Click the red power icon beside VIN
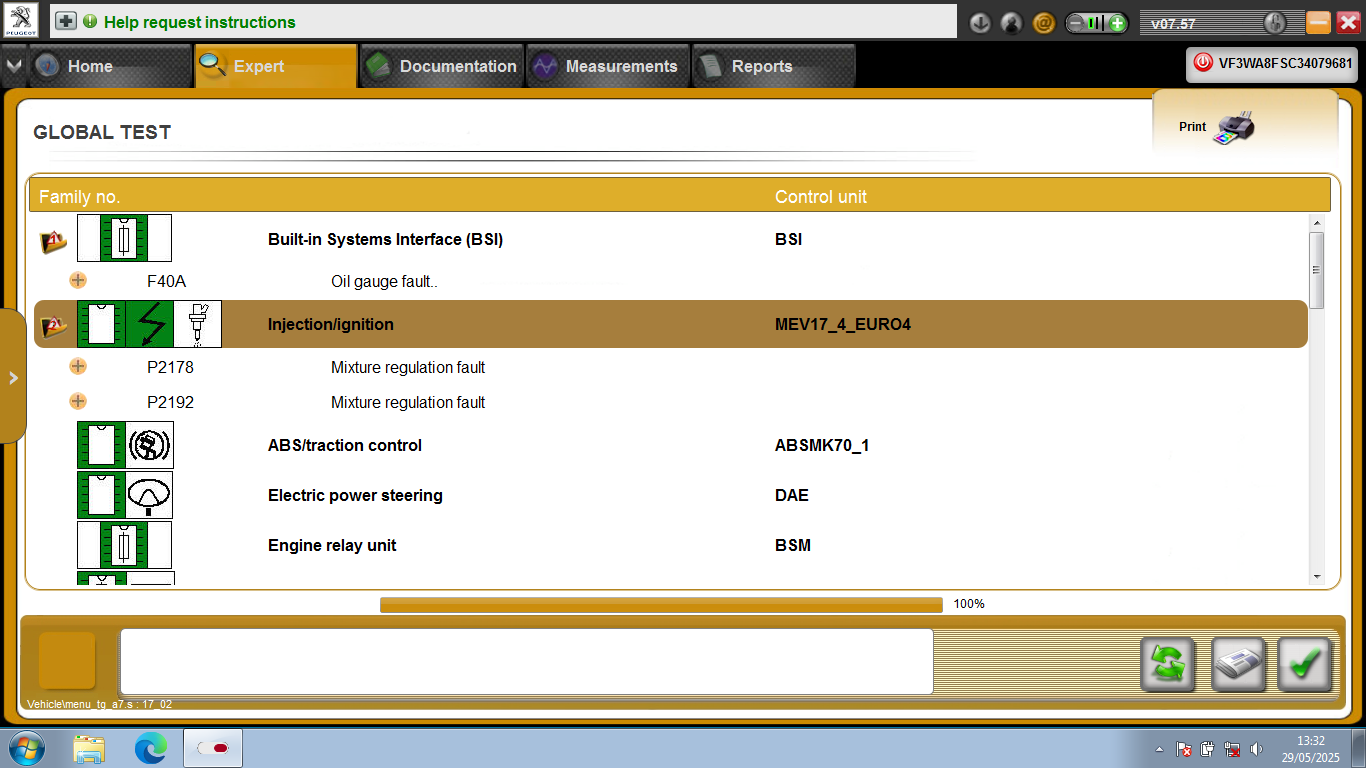The height and width of the screenshot is (768, 1366). [1202, 63]
